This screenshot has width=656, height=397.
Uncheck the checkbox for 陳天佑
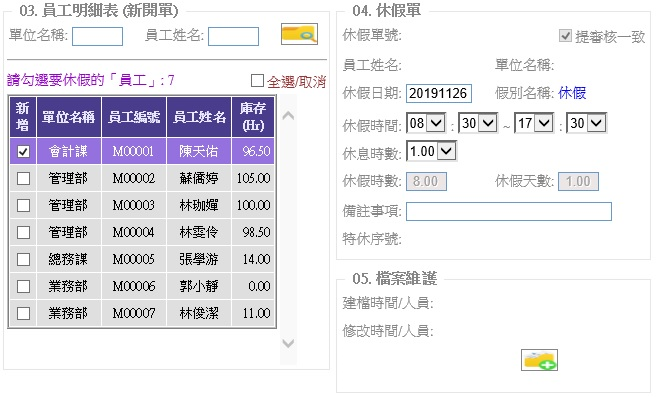(23, 151)
